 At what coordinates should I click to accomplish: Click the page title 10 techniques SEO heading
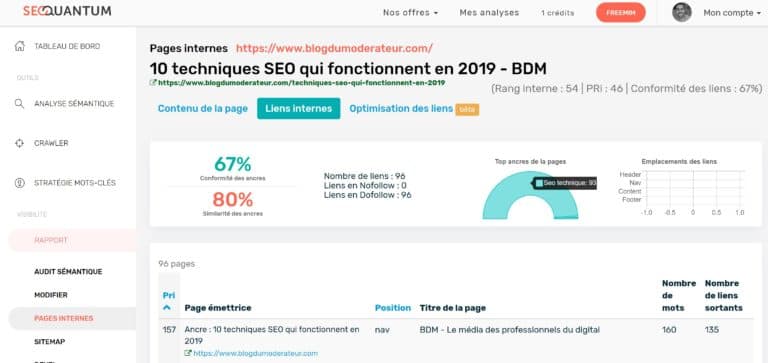pos(348,68)
